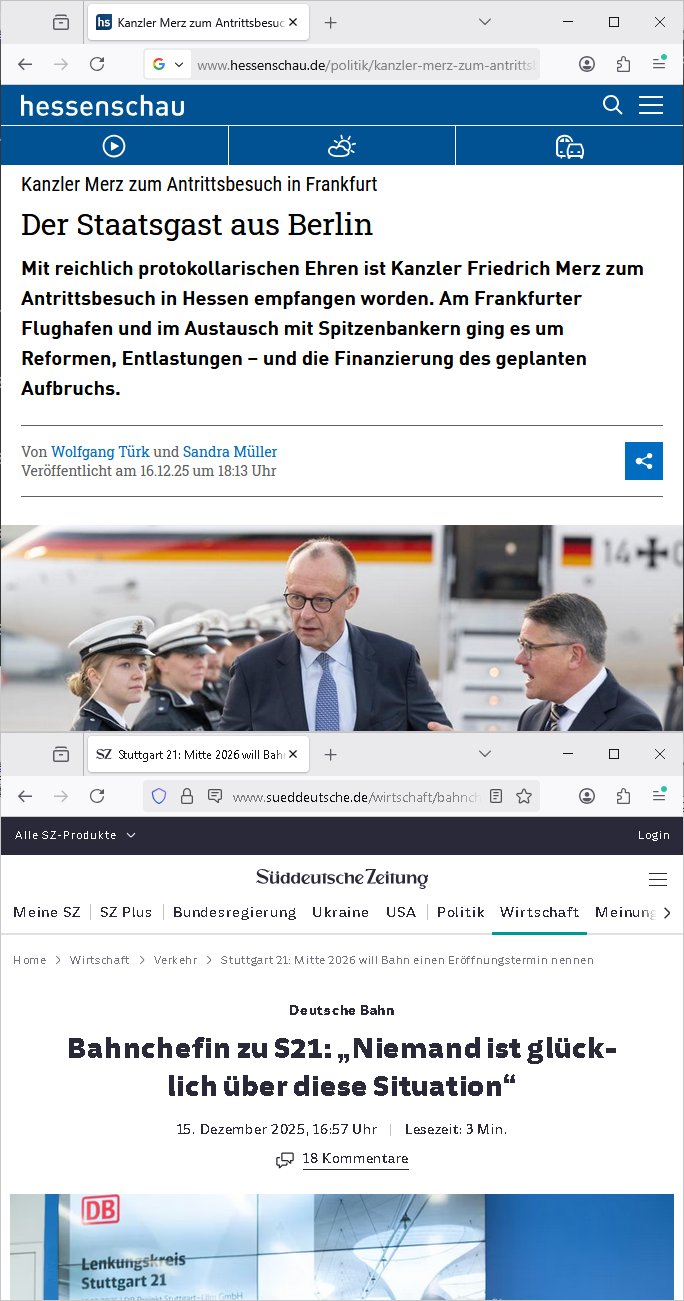
Task: Open the weather icon section
Action: click(342, 146)
